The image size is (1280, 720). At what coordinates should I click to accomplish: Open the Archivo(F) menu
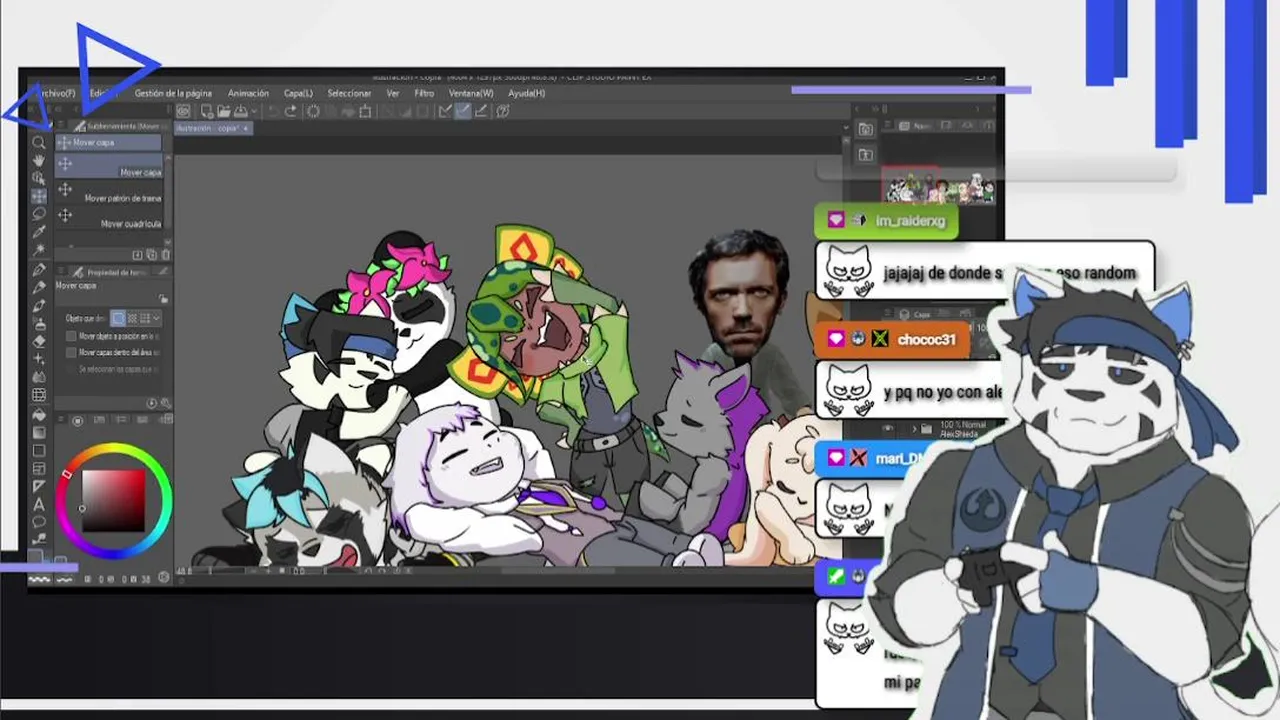pyautogui.click(x=56, y=93)
